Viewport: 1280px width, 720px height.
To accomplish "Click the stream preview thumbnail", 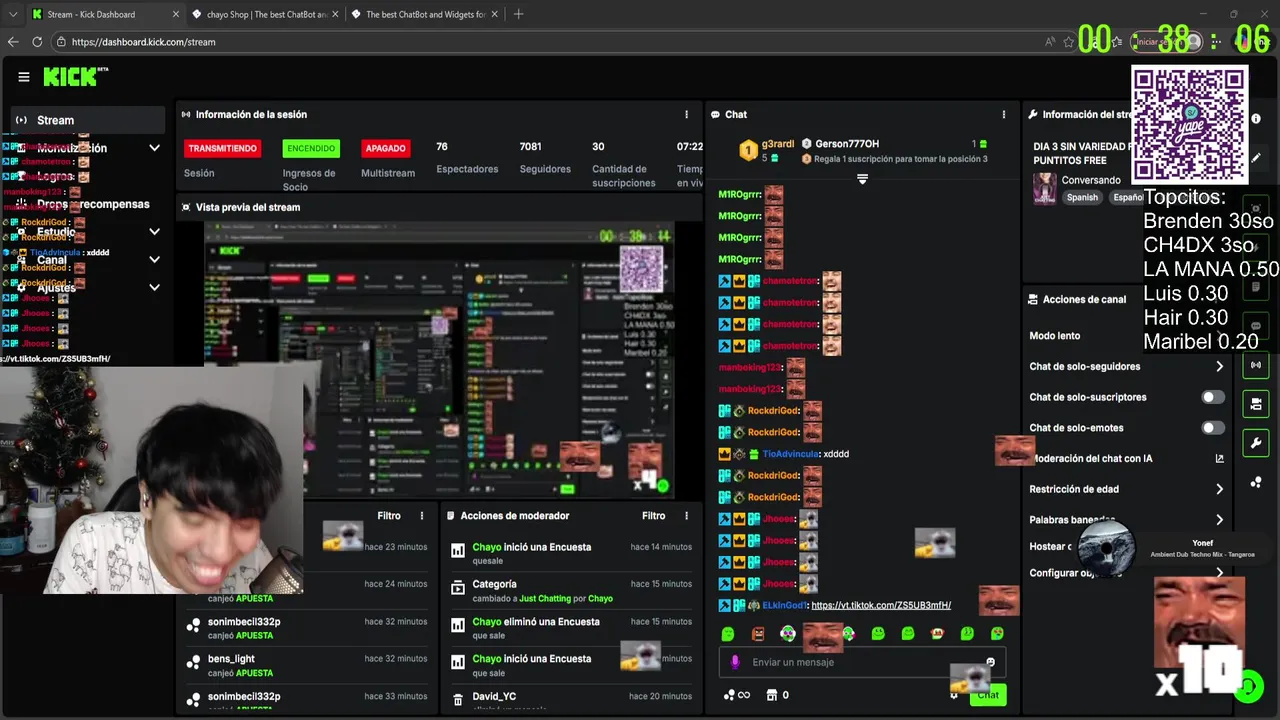I will 440,360.
